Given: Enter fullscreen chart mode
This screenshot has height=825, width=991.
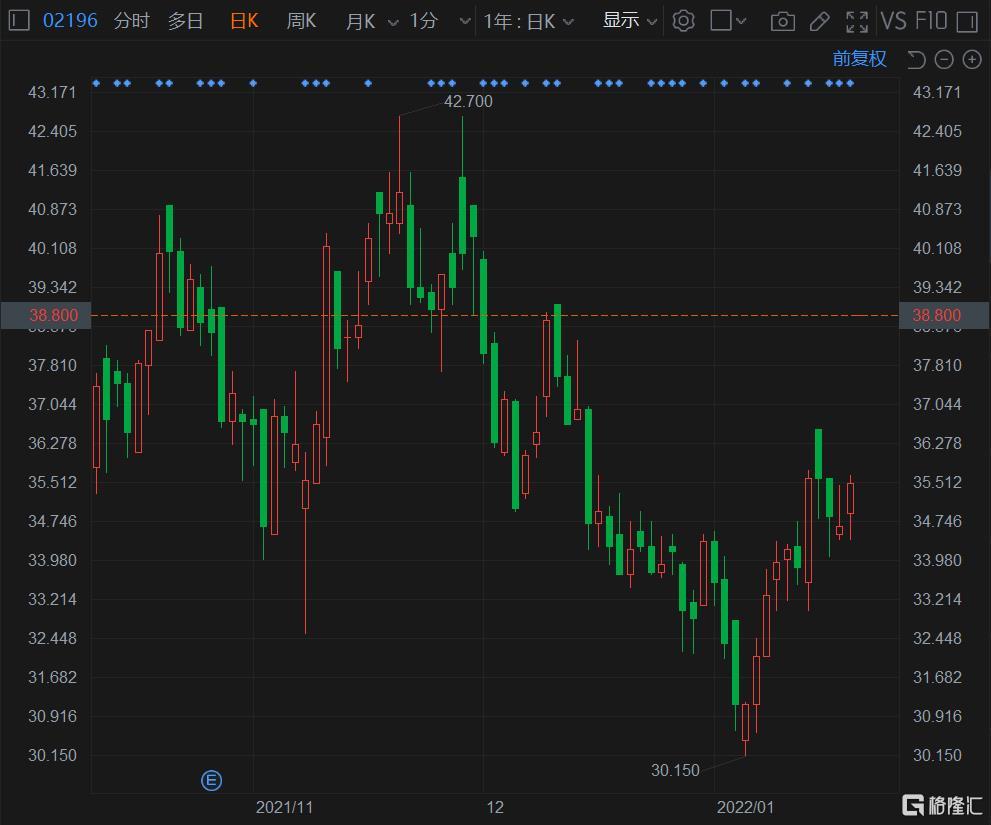Looking at the screenshot, I should coord(857,22).
